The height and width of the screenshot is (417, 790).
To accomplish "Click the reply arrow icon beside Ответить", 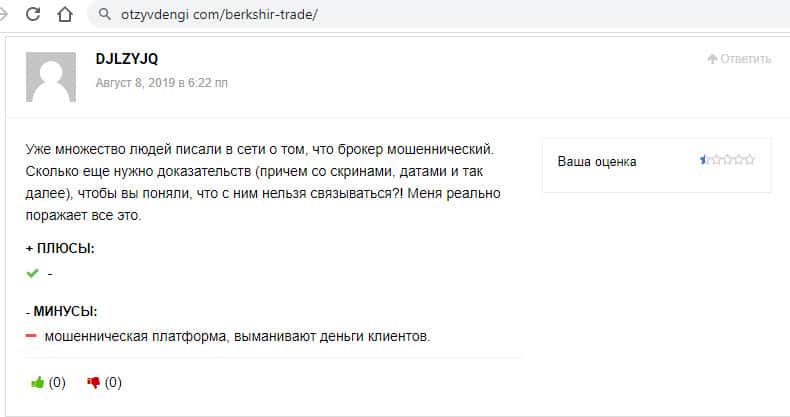I will coord(712,59).
